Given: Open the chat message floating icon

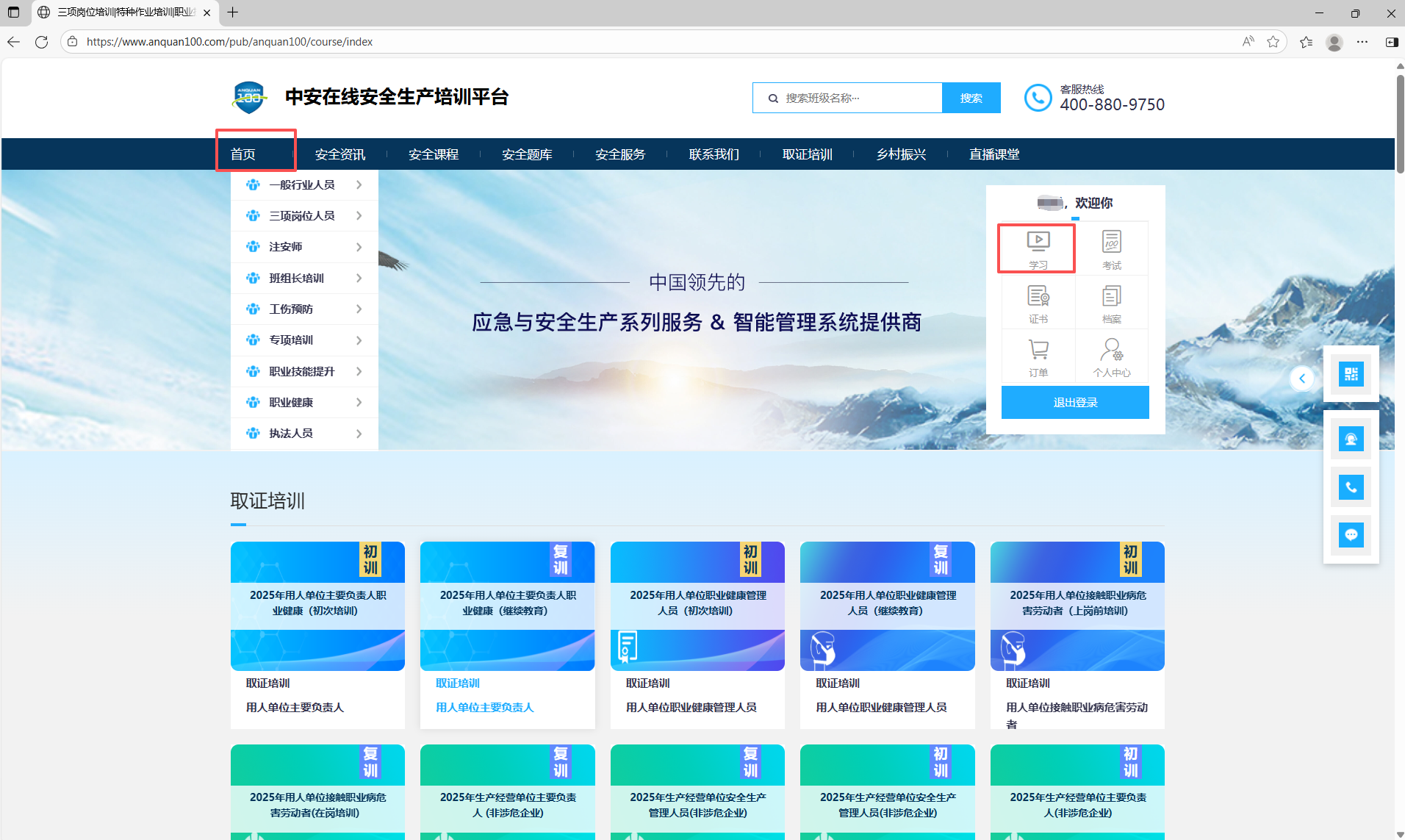Looking at the screenshot, I should [x=1351, y=534].
